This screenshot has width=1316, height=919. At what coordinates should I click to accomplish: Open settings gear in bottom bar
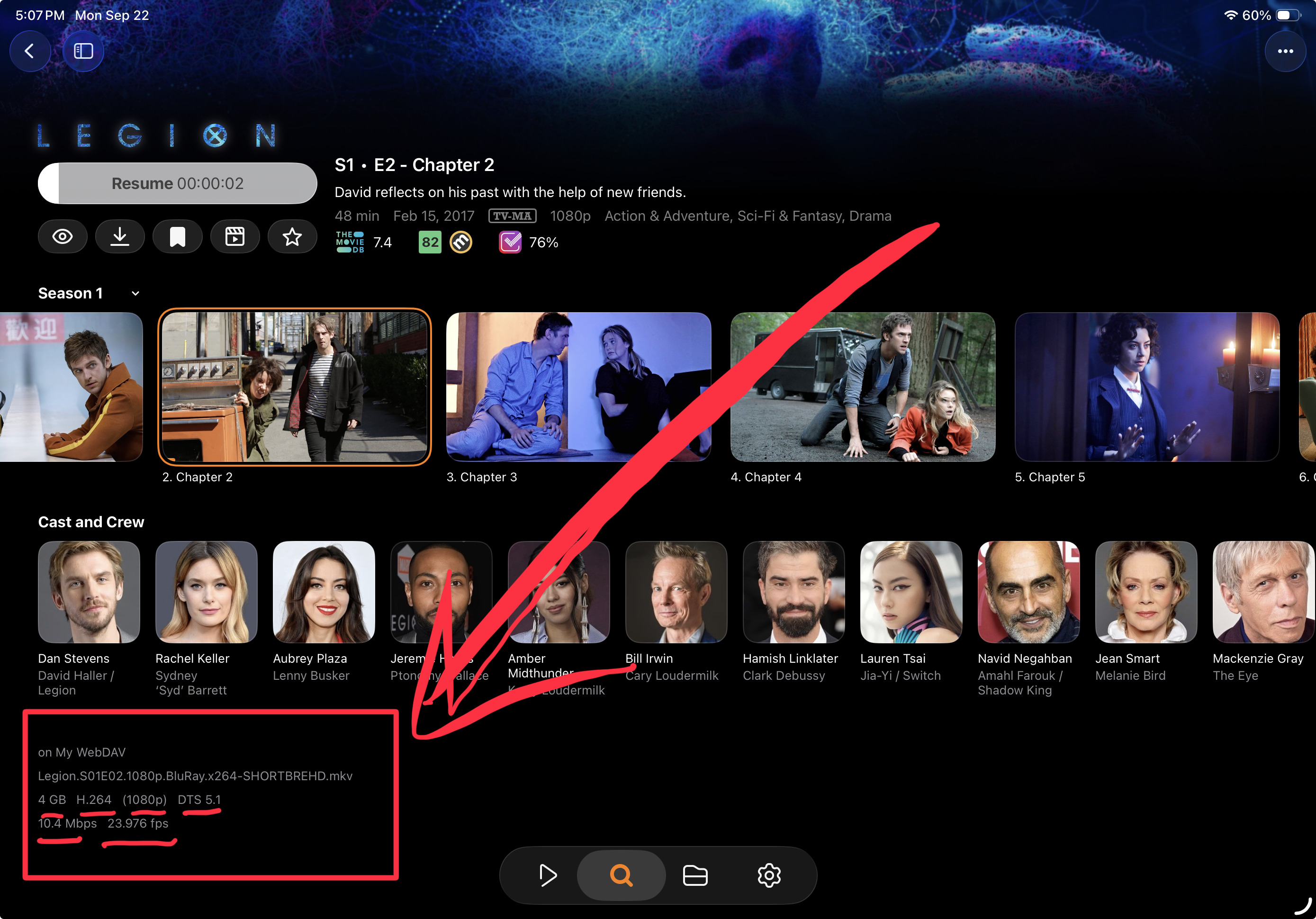tap(769, 875)
